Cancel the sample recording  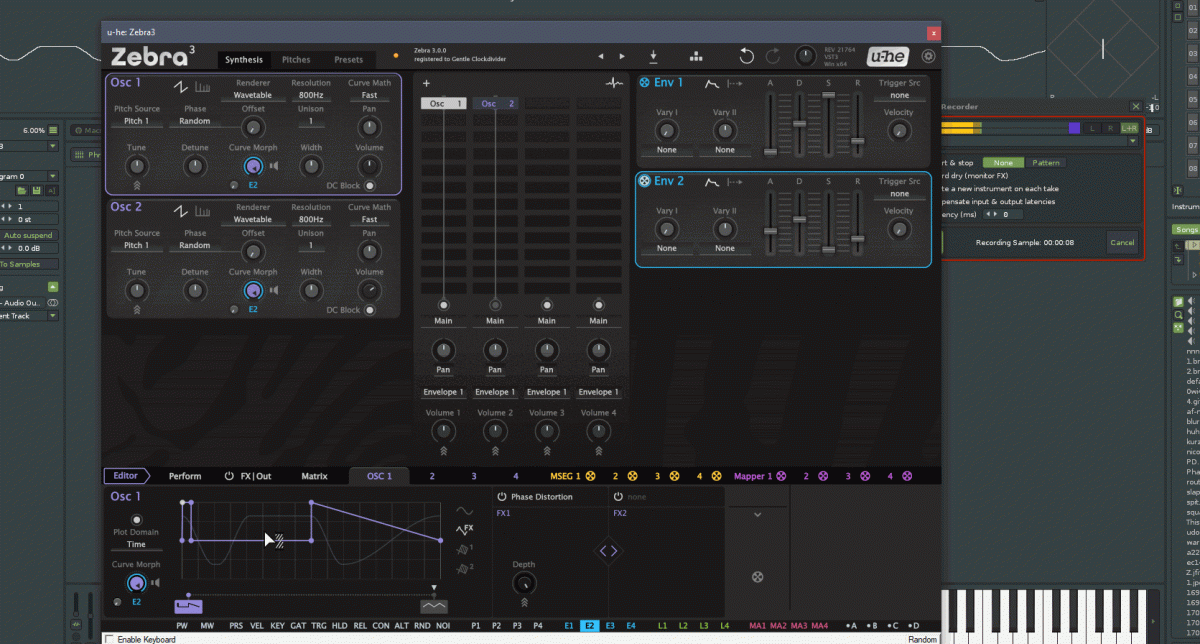(1122, 242)
